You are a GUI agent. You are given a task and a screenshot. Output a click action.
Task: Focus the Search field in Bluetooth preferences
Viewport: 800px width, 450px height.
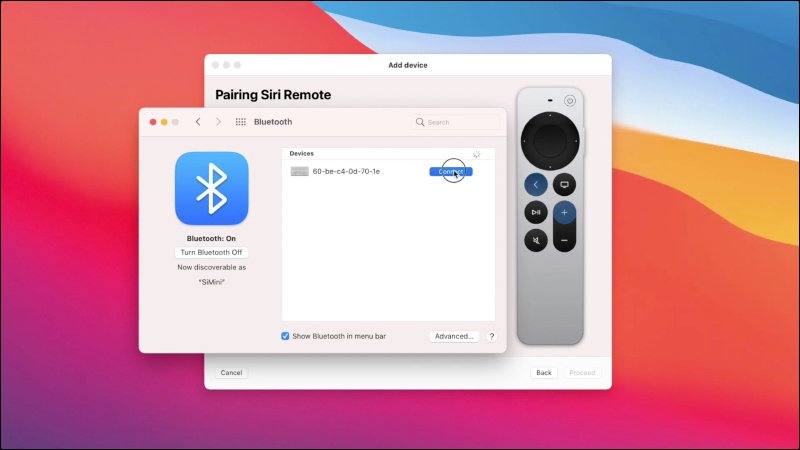point(456,122)
